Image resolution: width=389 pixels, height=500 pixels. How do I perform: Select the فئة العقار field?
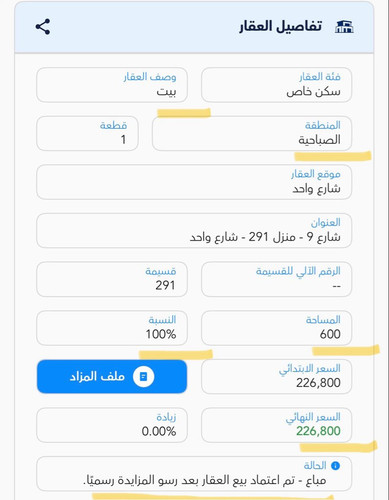tap(276, 85)
